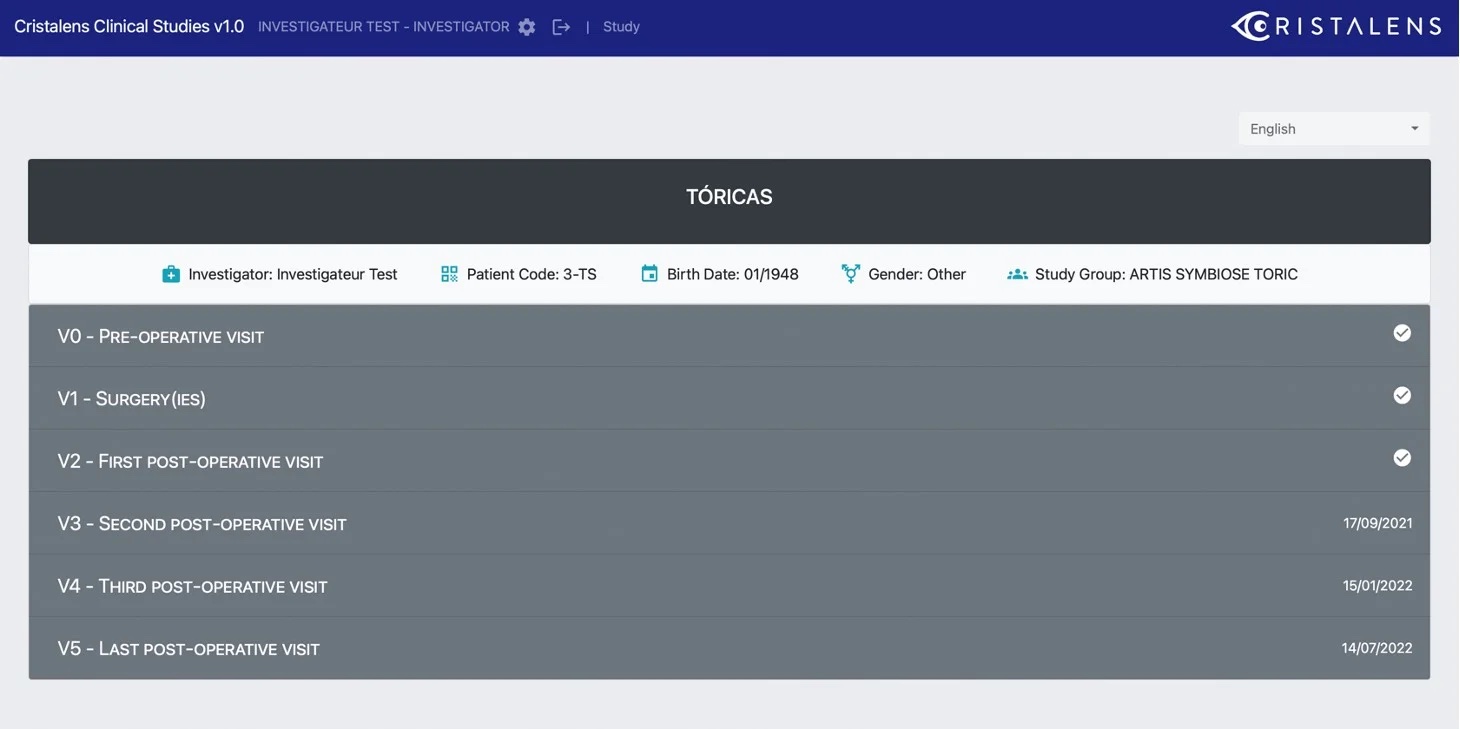Click the 14/07/2022 date on V5
The image size is (1460, 729).
point(1376,648)
